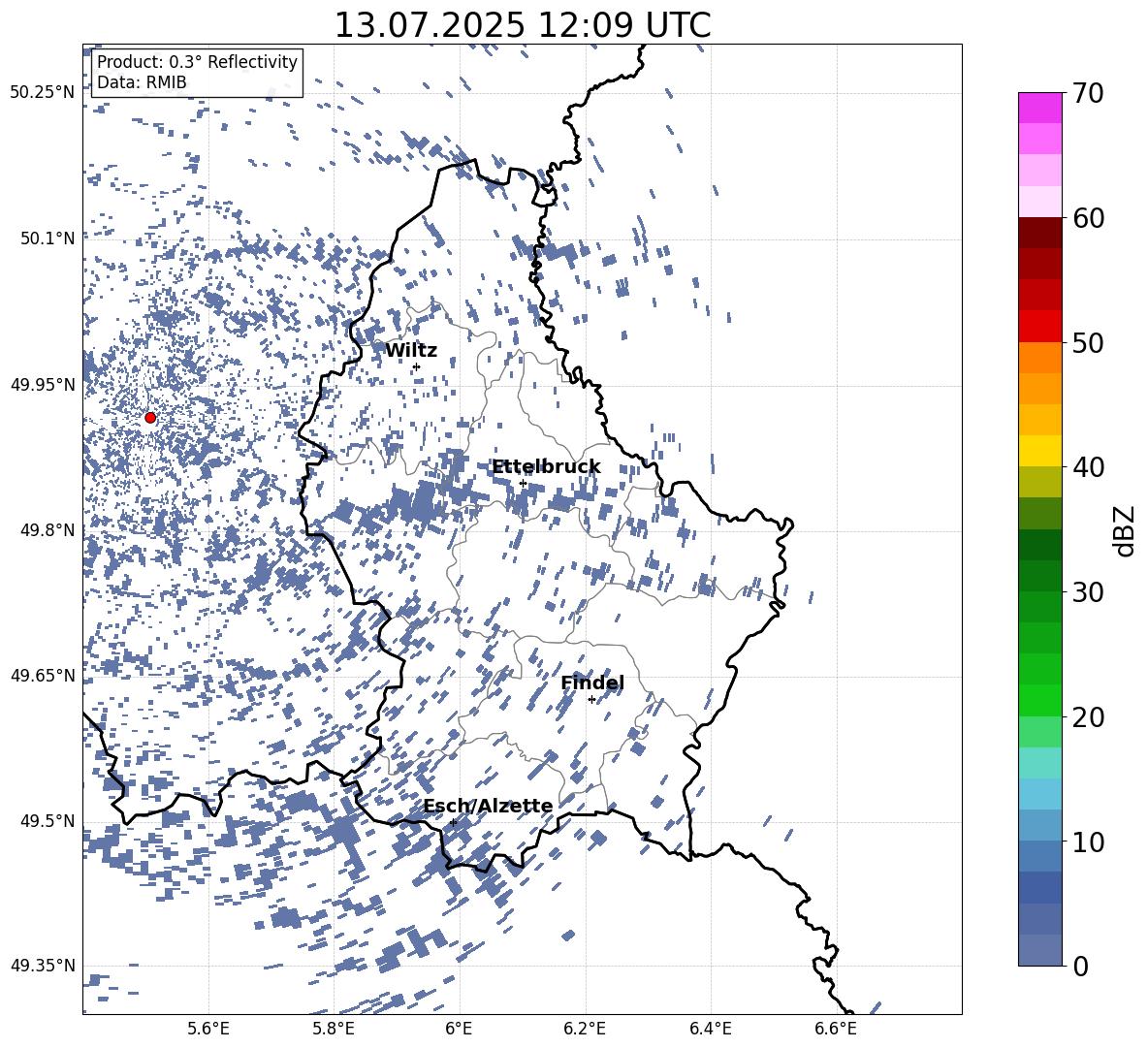1148x1048 pixels.
Task: Click the 50.25°N latitude label
Action: 44,93
